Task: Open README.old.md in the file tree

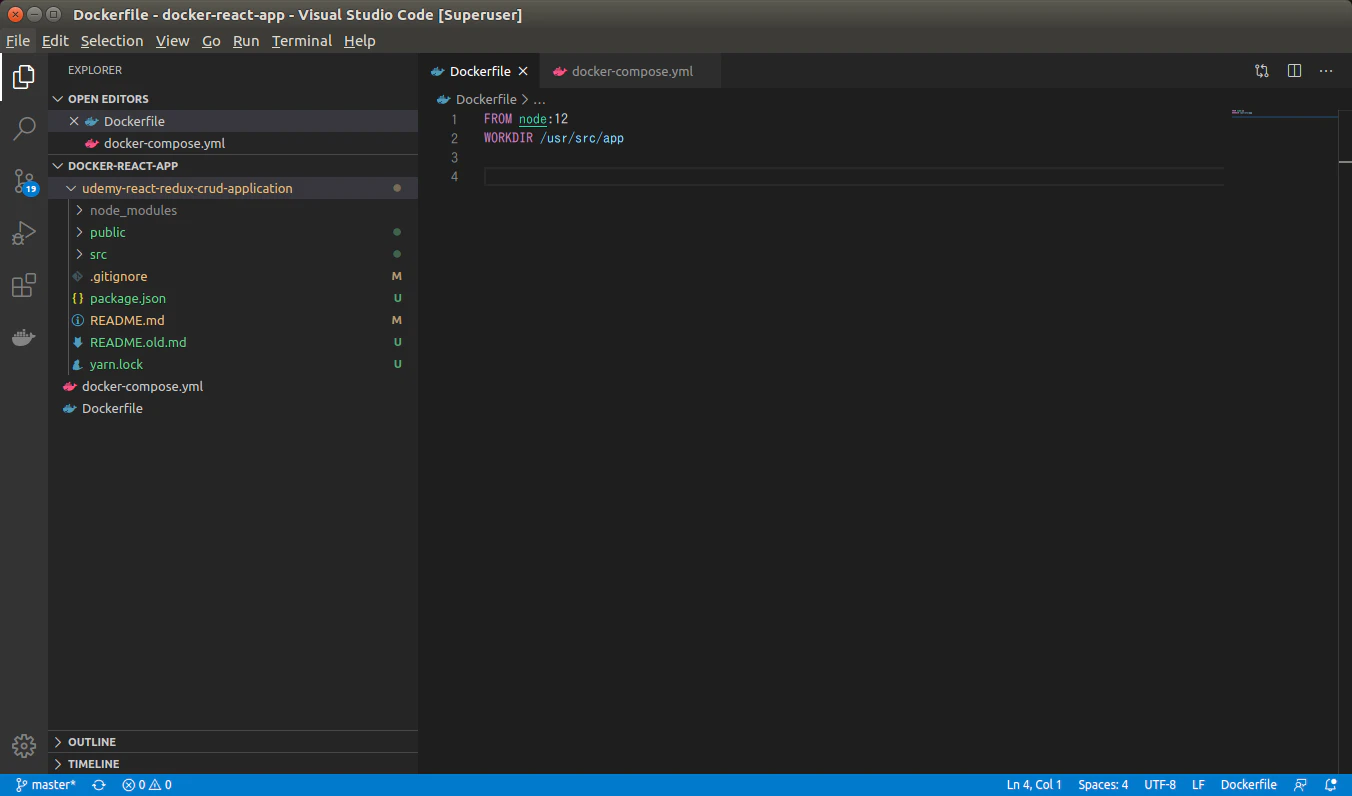Action: 233,342
